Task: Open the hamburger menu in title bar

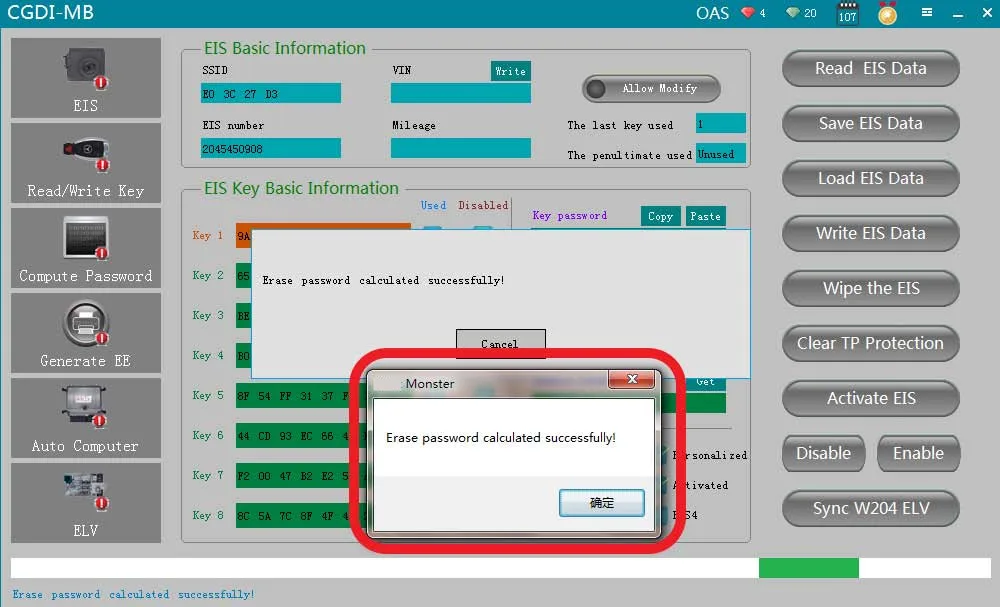Action: tap(927, 12)
